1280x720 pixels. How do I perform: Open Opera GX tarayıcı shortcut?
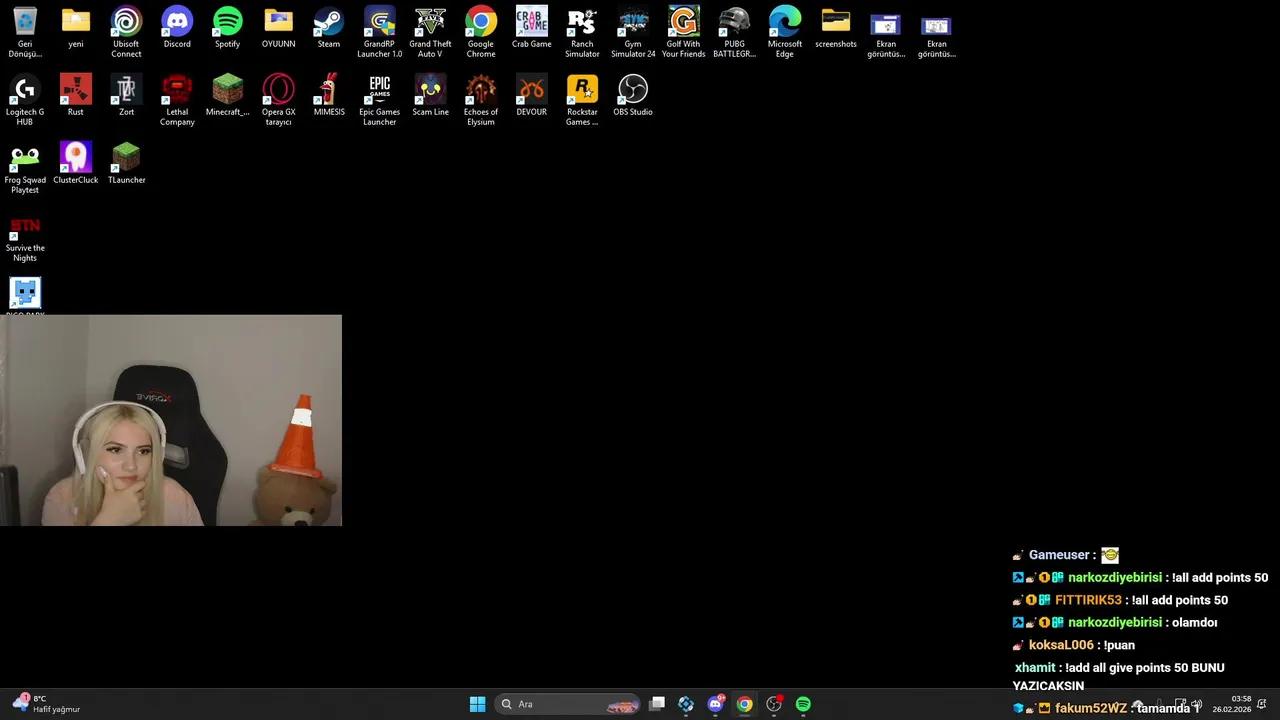(278, 100)
